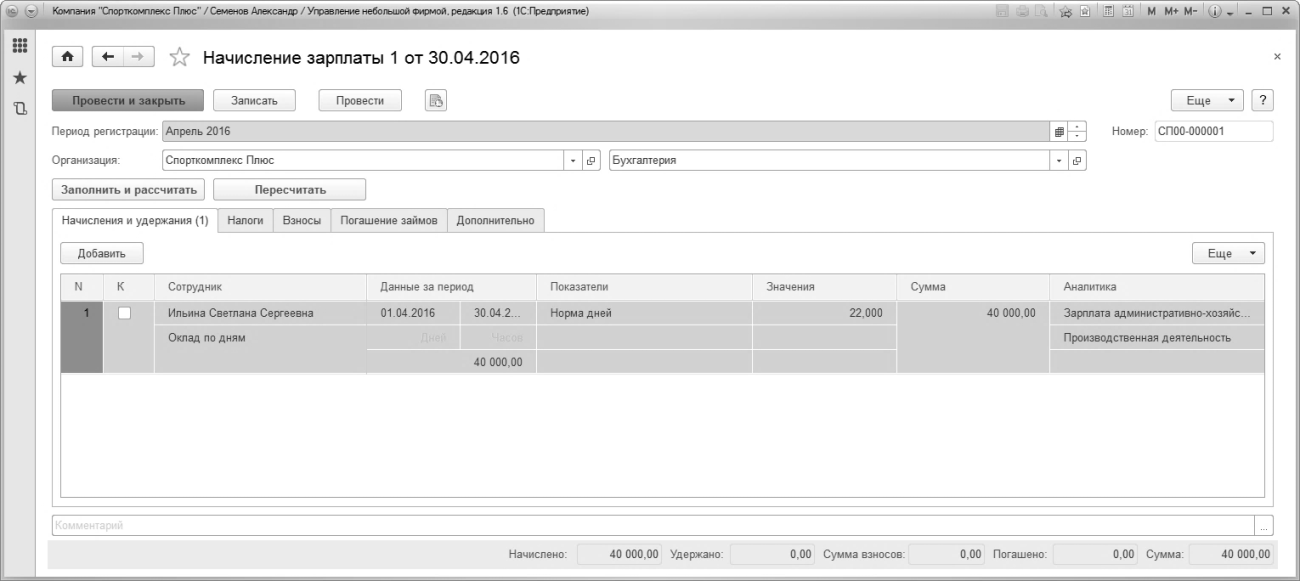
Task: Switch to the Взносы tab
Action: click(x=301, y=222)
